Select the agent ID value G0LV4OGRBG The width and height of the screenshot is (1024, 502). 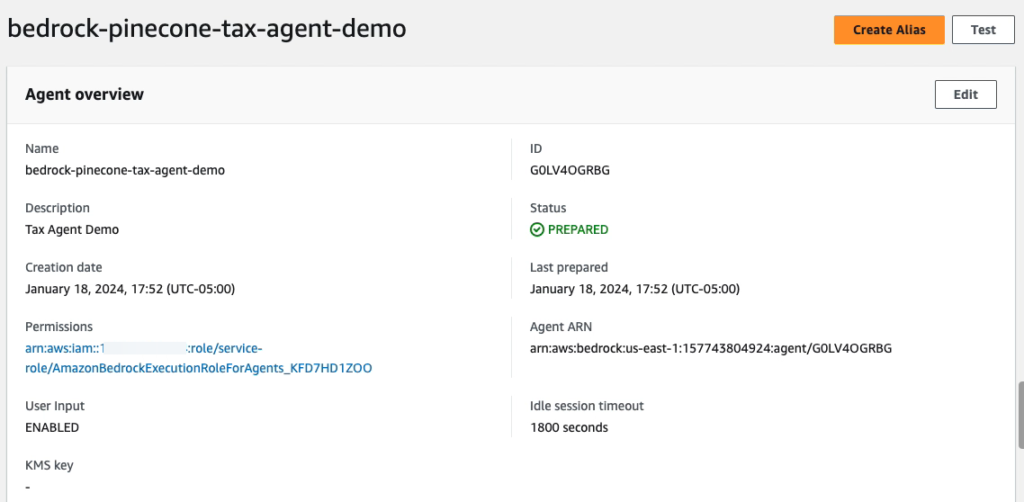click(570, 171)
